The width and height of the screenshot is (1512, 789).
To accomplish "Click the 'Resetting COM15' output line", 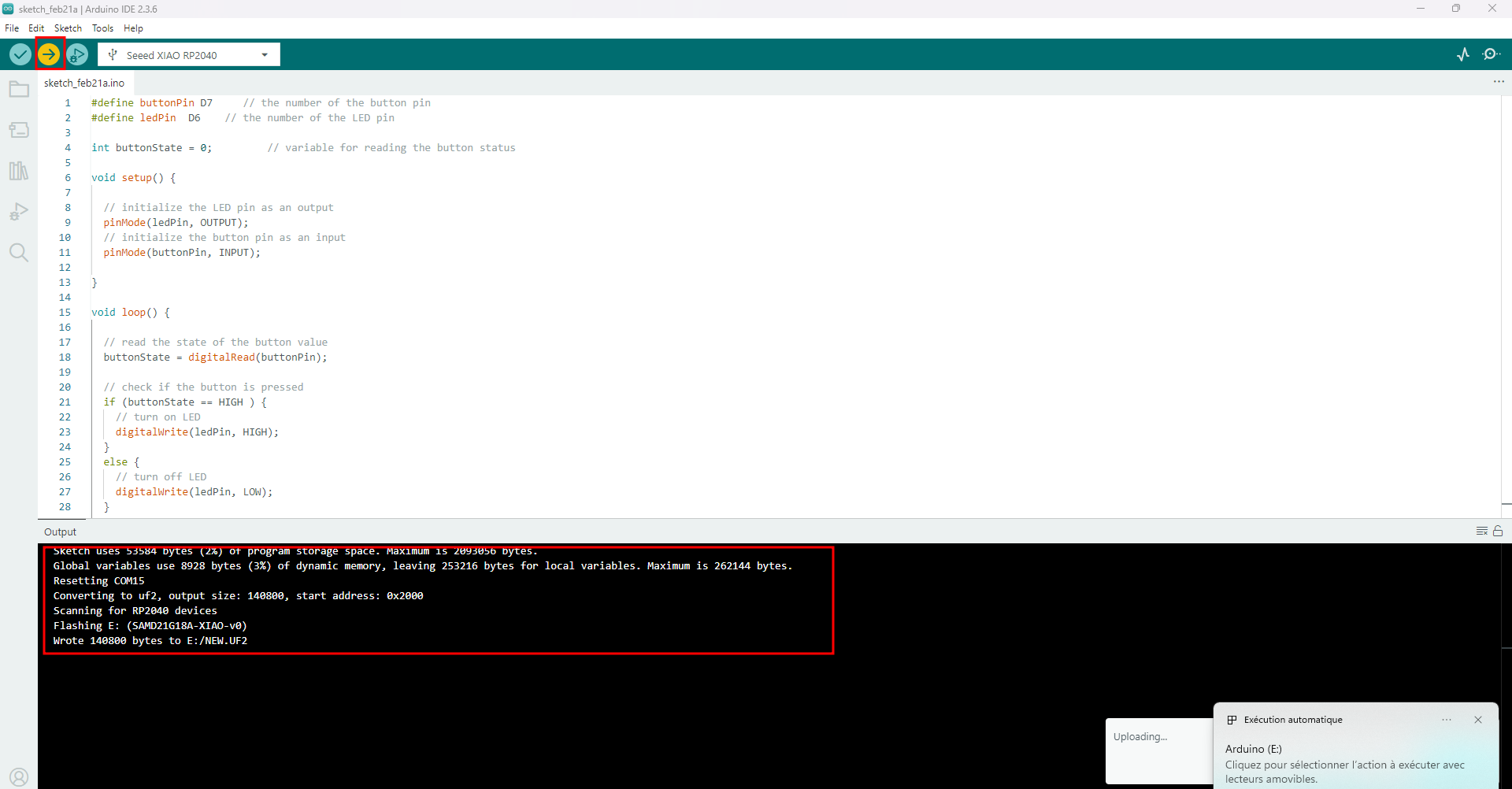I will tap(99, 581).
